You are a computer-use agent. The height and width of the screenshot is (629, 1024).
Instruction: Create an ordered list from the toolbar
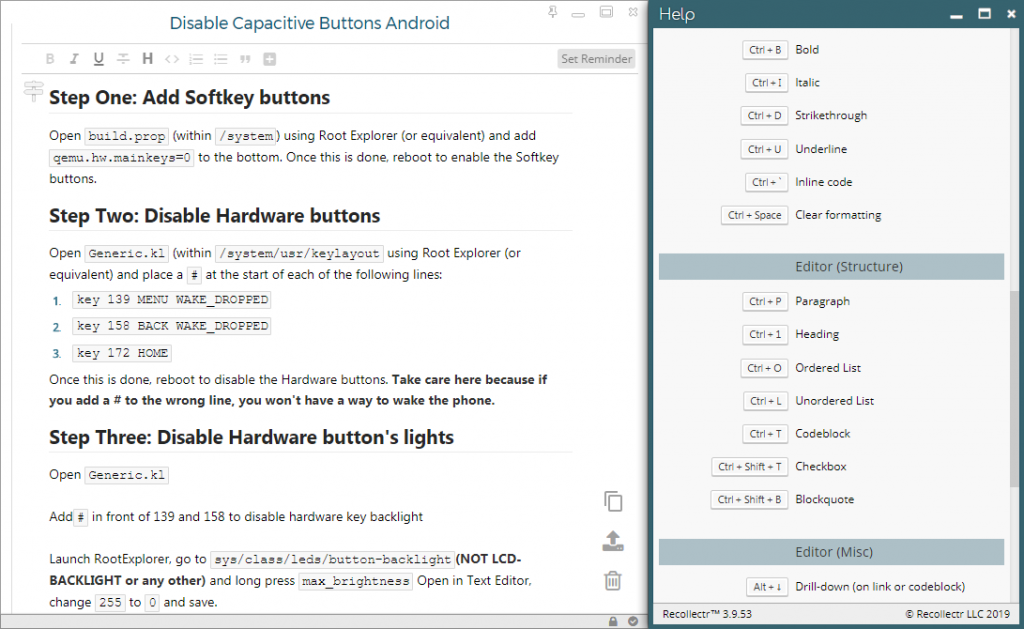tap(196, 59)
